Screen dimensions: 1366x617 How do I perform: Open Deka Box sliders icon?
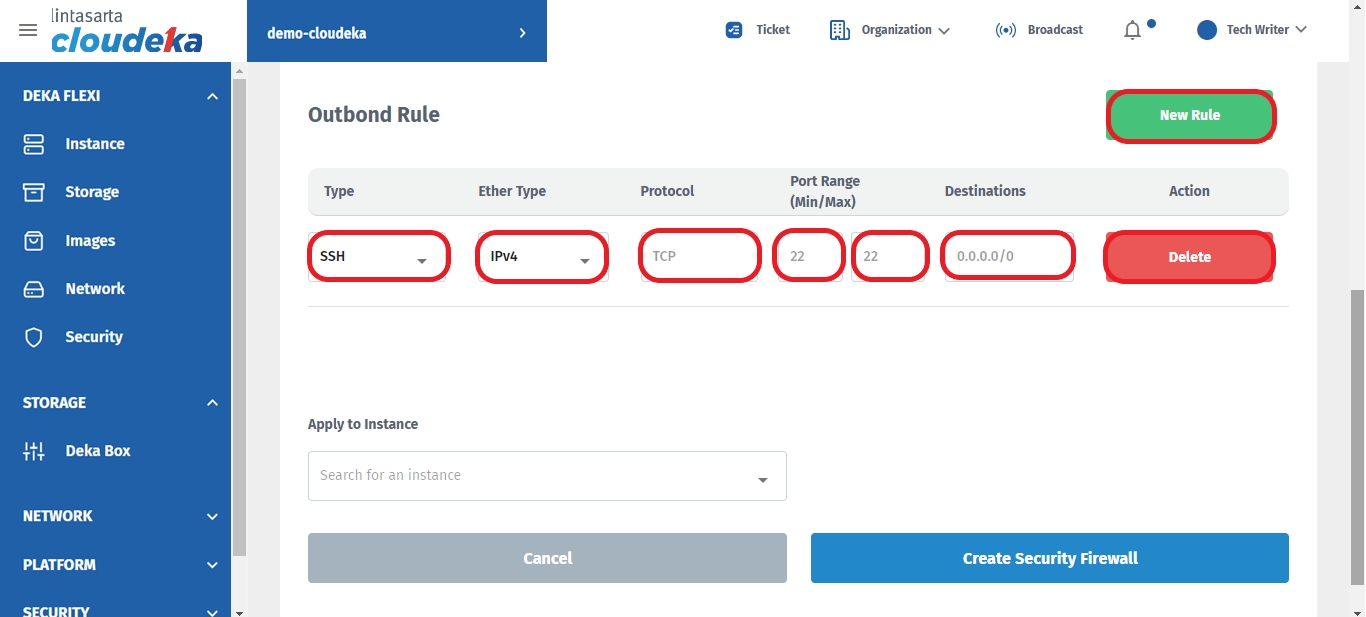point(34,451)
